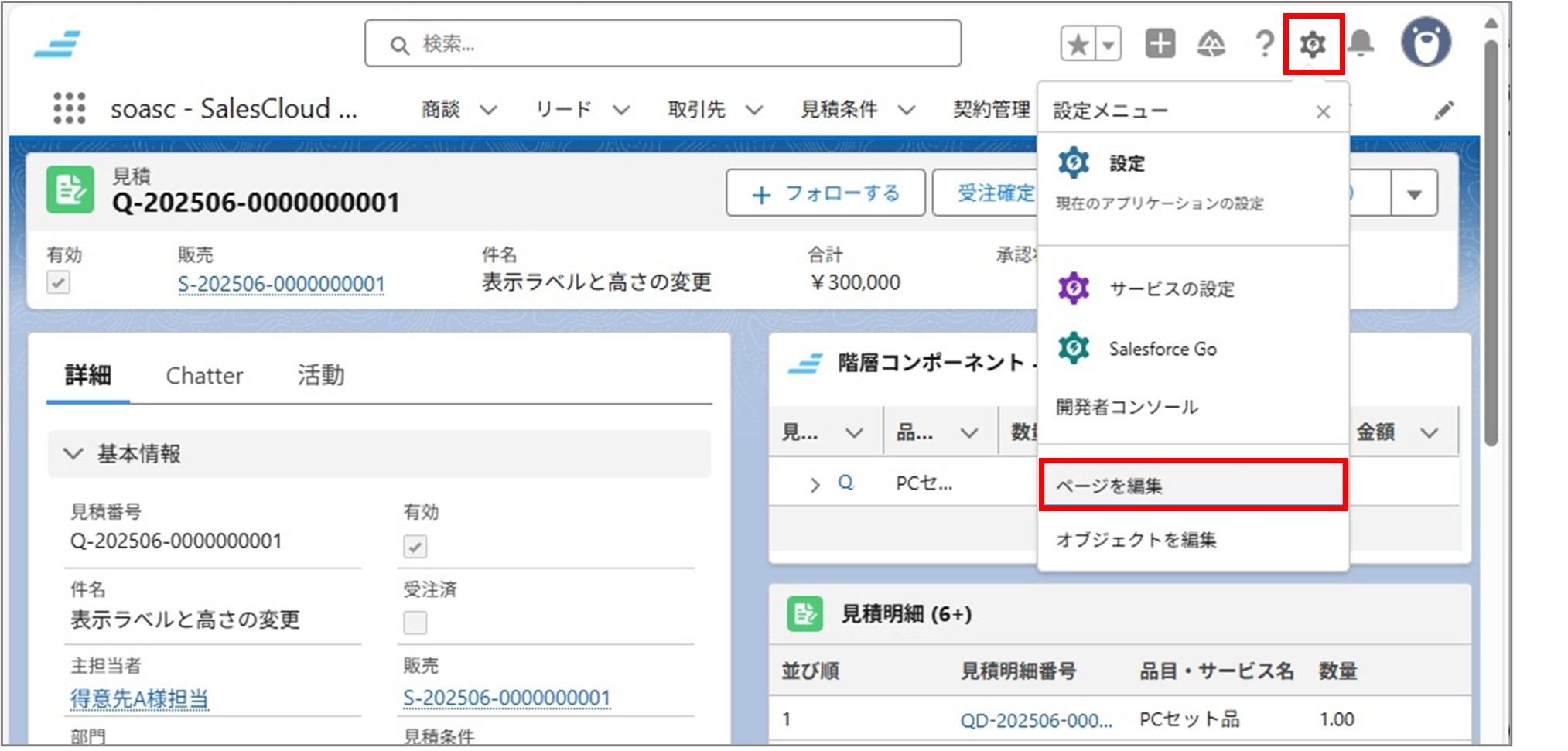Open the 金額 column dropdown
1568x751 pixels.
coord(1429,432)
